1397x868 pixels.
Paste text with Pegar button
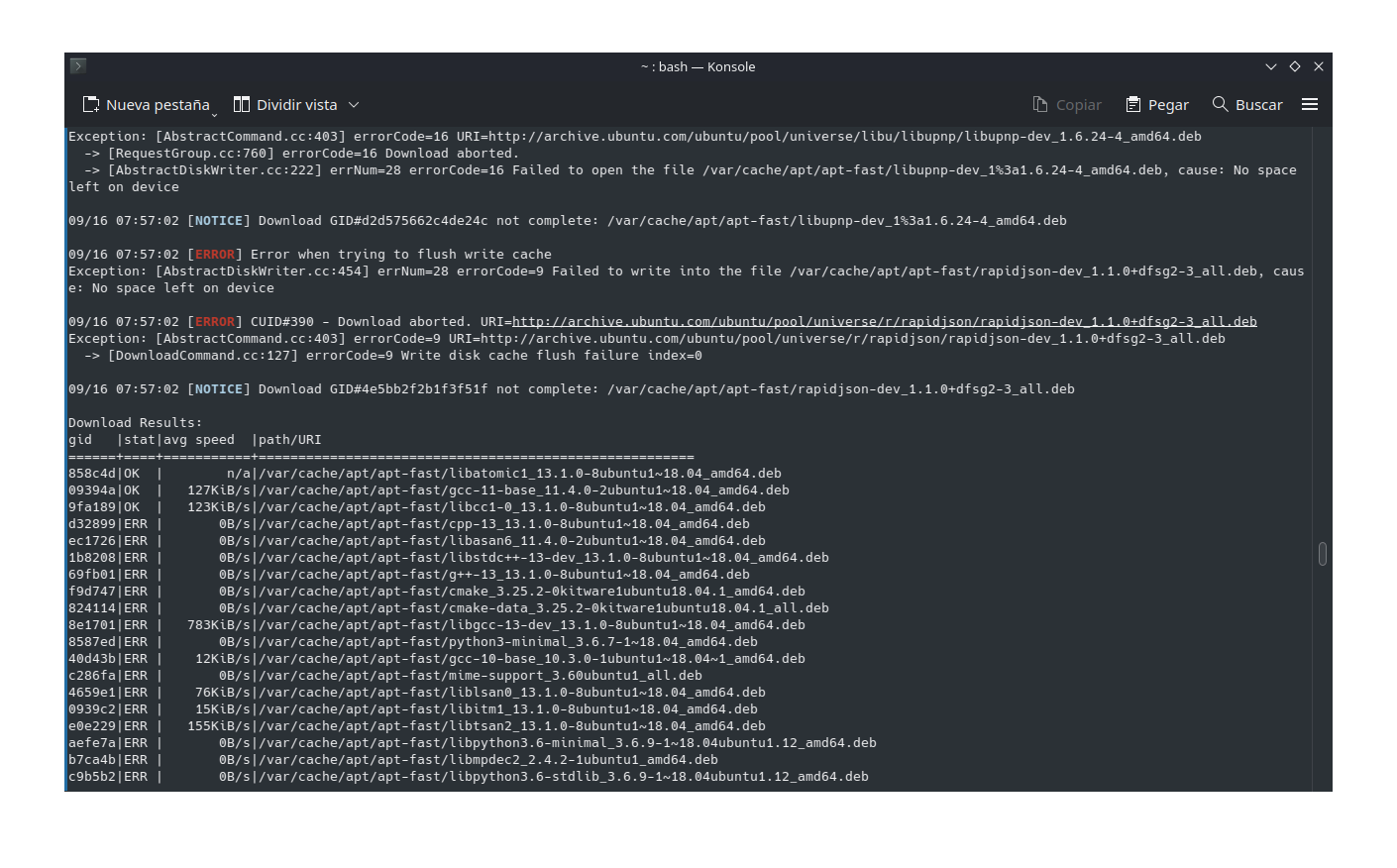point(1157,105)
